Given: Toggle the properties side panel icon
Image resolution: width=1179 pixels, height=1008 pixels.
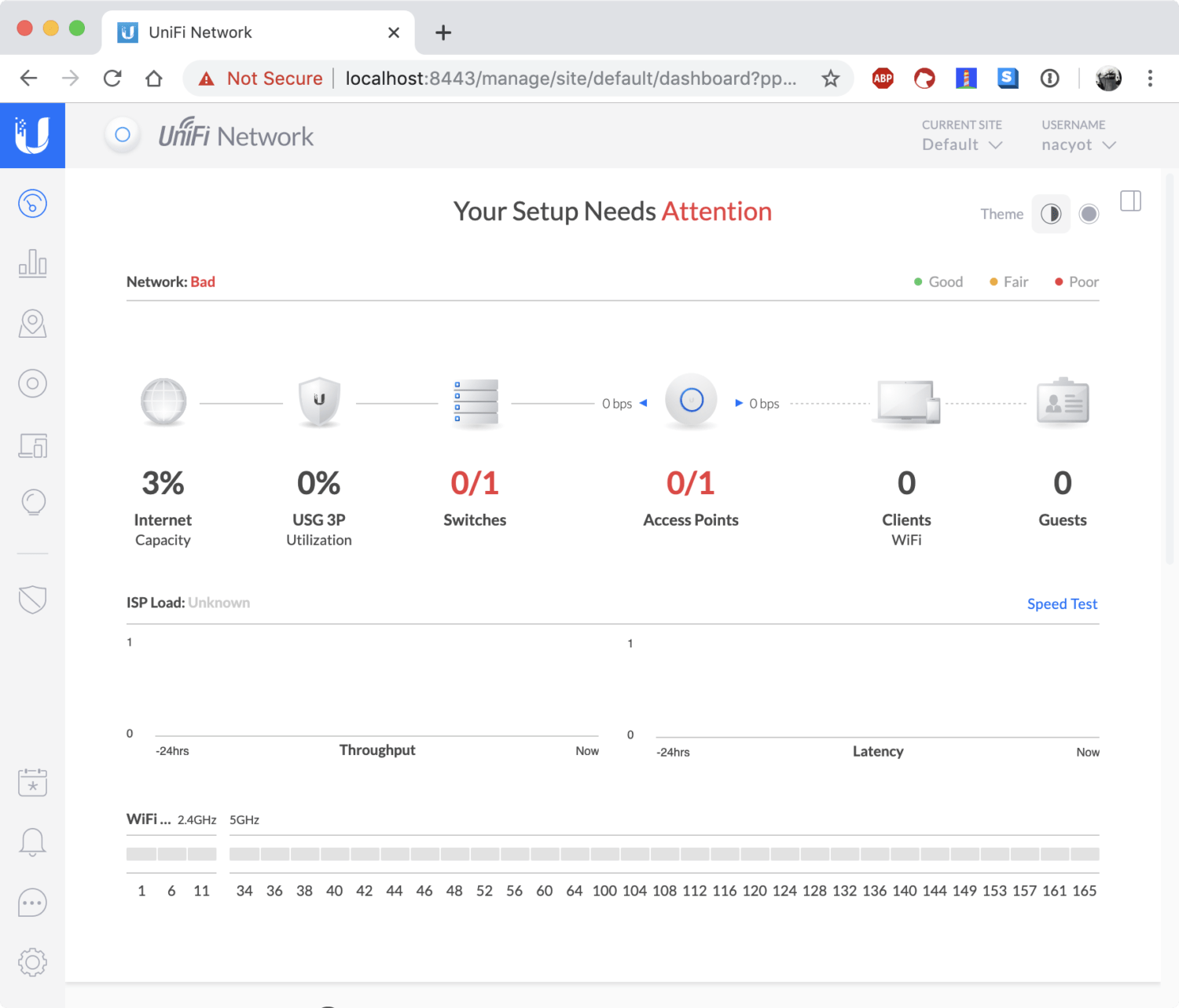Looking at the screenshot, I should [x=1130, y=201].
